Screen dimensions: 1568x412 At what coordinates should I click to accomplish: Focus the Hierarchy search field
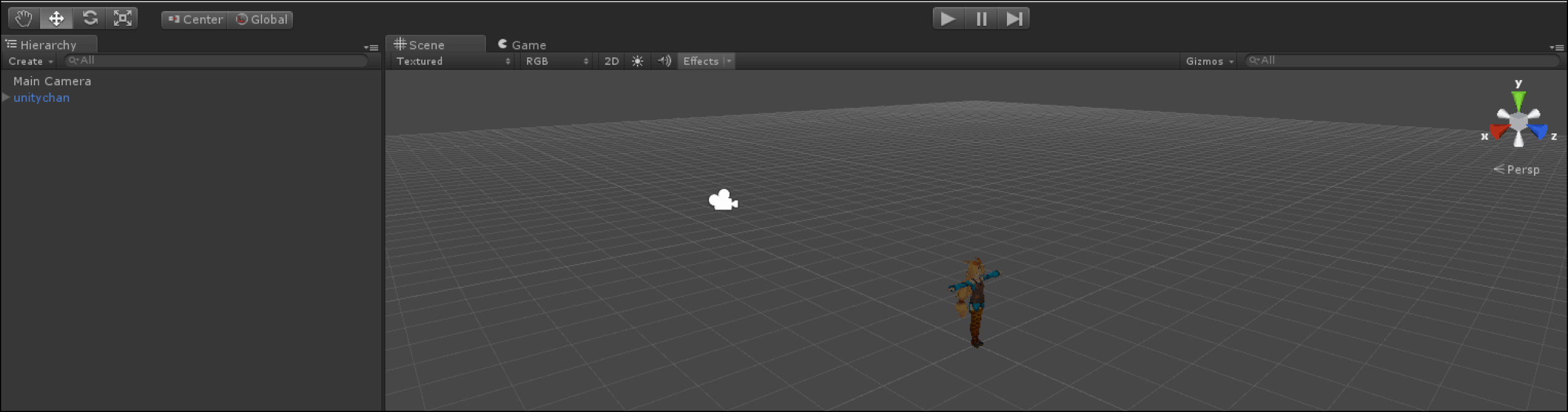(217, 60)
